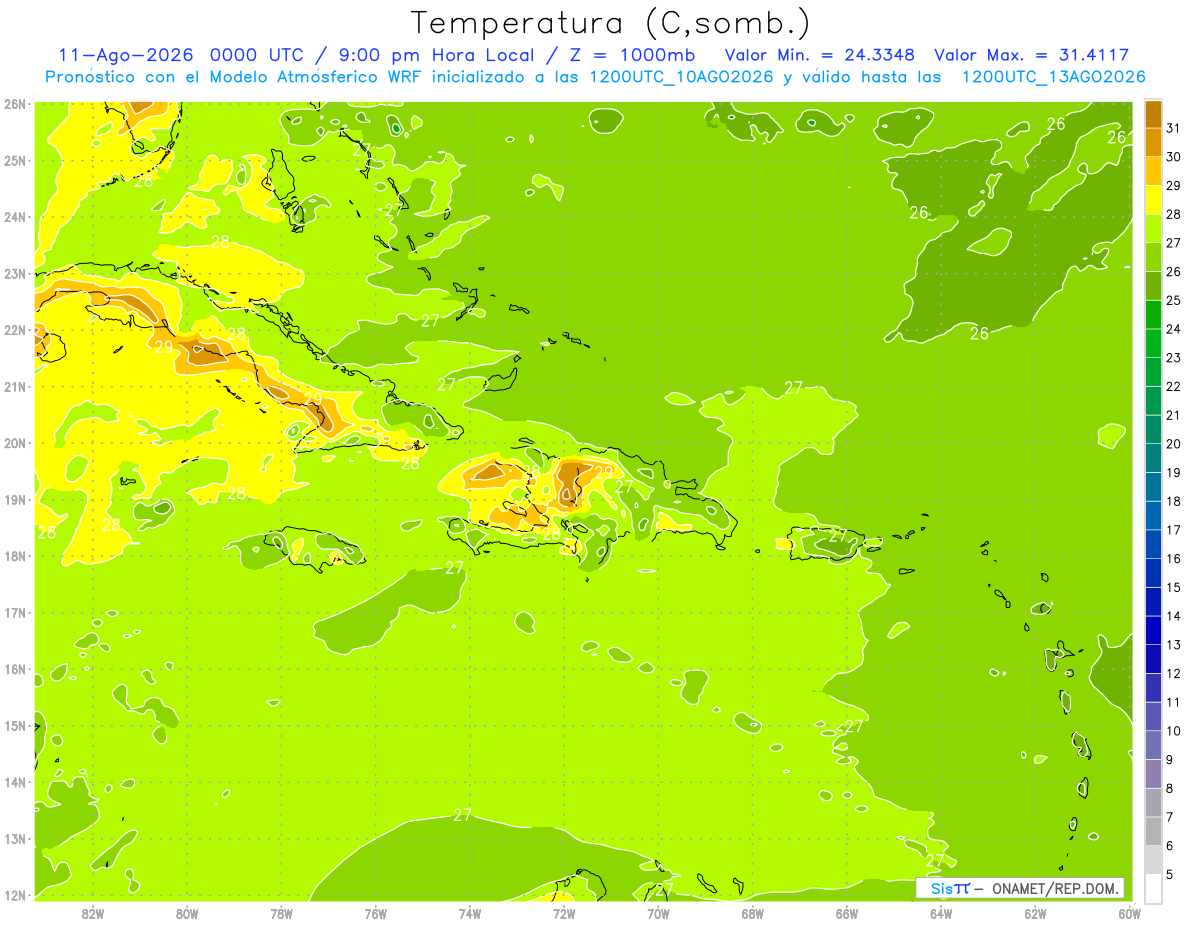Click the '1200UTC_10AGO2026' initialization time text
Image resolution: width=1200 pixels, height=927 pixels.
tap(682, 77)
